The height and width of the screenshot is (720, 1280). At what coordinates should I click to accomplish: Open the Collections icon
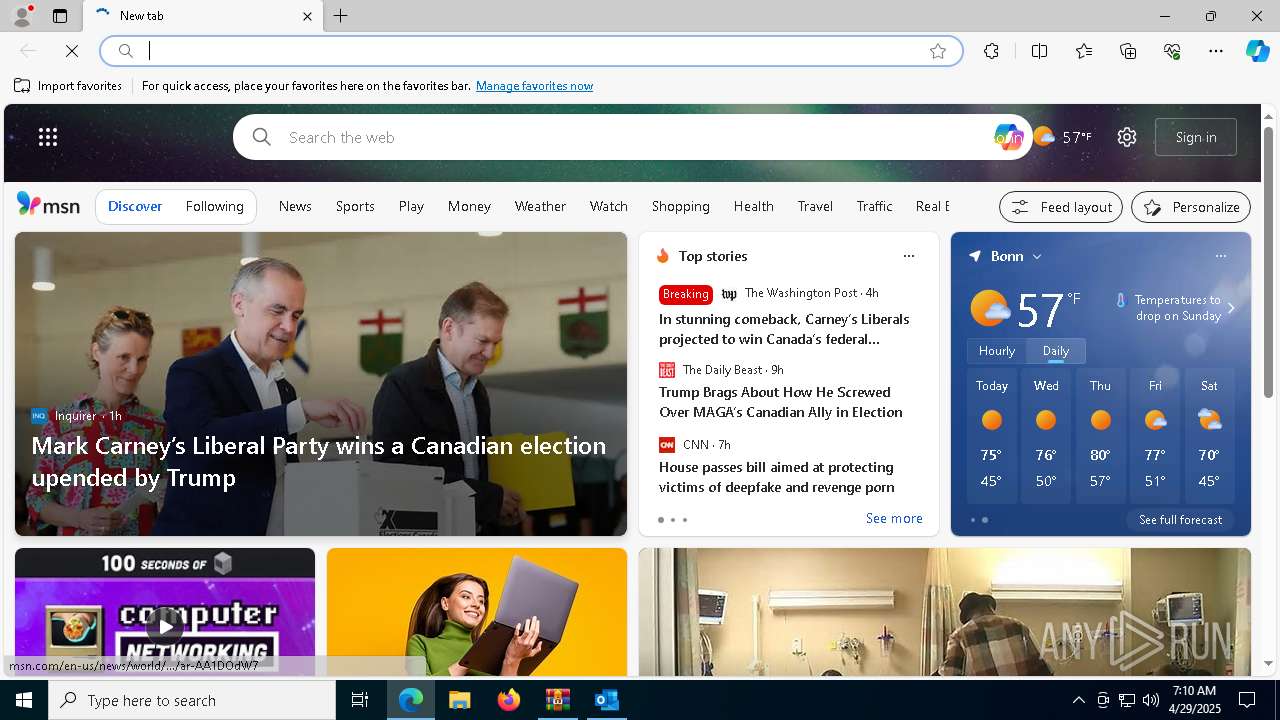1128,51
